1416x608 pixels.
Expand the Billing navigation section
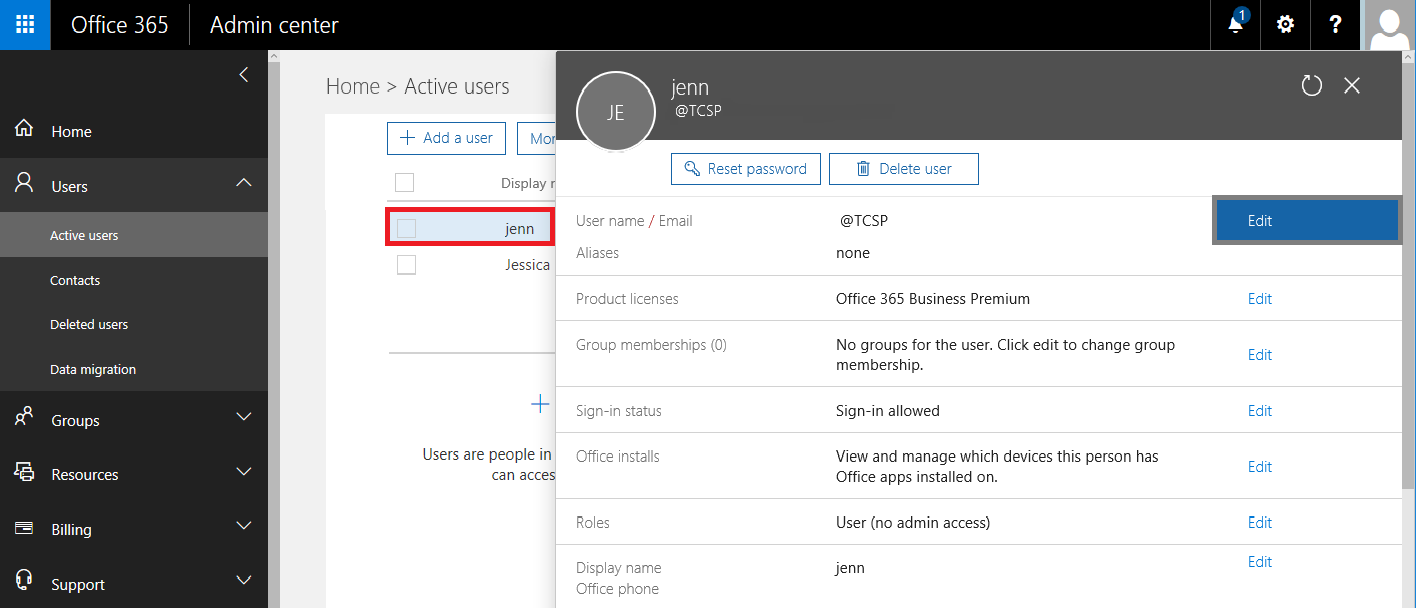pos(243,526)
